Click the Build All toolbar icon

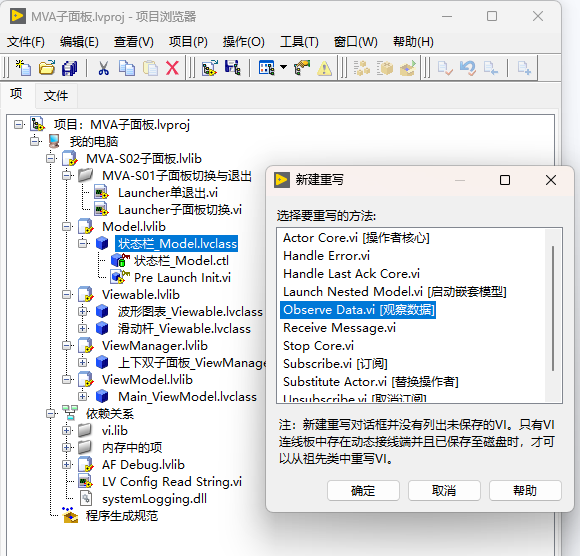[x=361, y=68]
